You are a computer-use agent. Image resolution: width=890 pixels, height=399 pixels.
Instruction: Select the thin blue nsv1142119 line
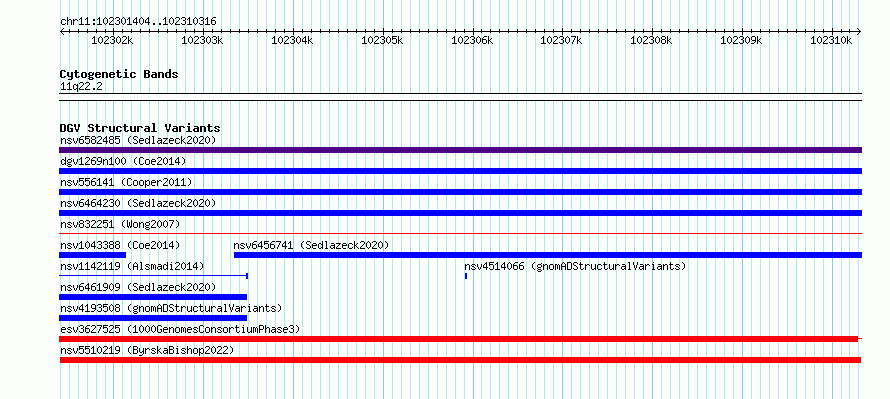click(x=153, y=276)
